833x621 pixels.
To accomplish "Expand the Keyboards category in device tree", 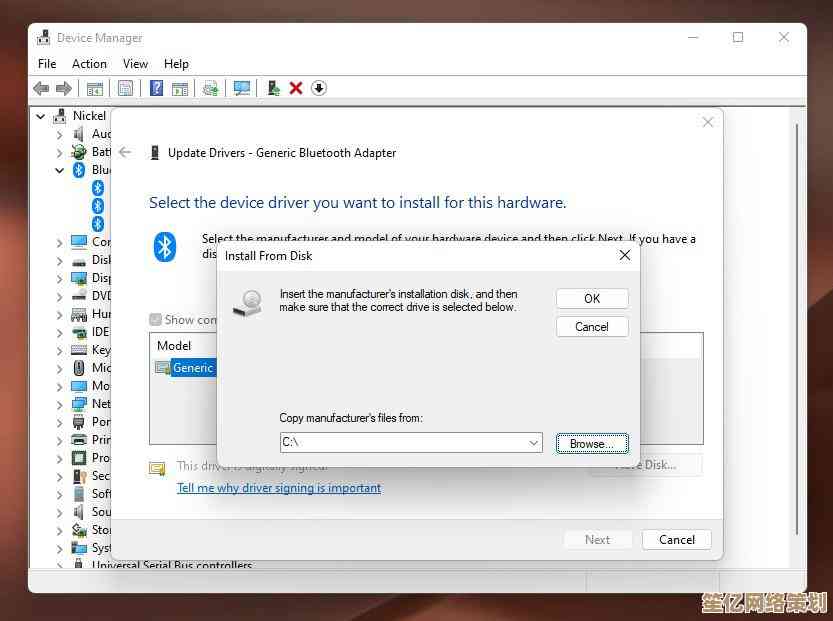I will [60, 350].
